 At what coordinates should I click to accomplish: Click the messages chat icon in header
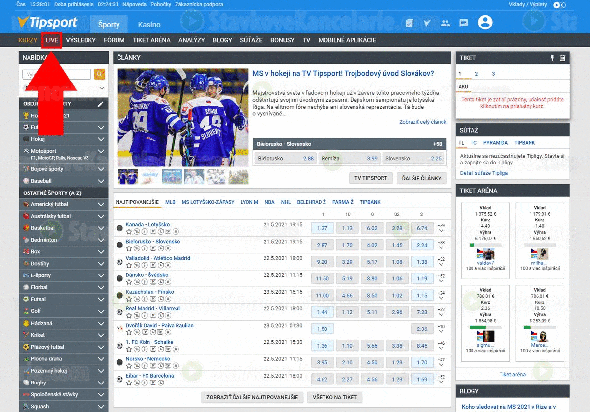coord(464,23)
